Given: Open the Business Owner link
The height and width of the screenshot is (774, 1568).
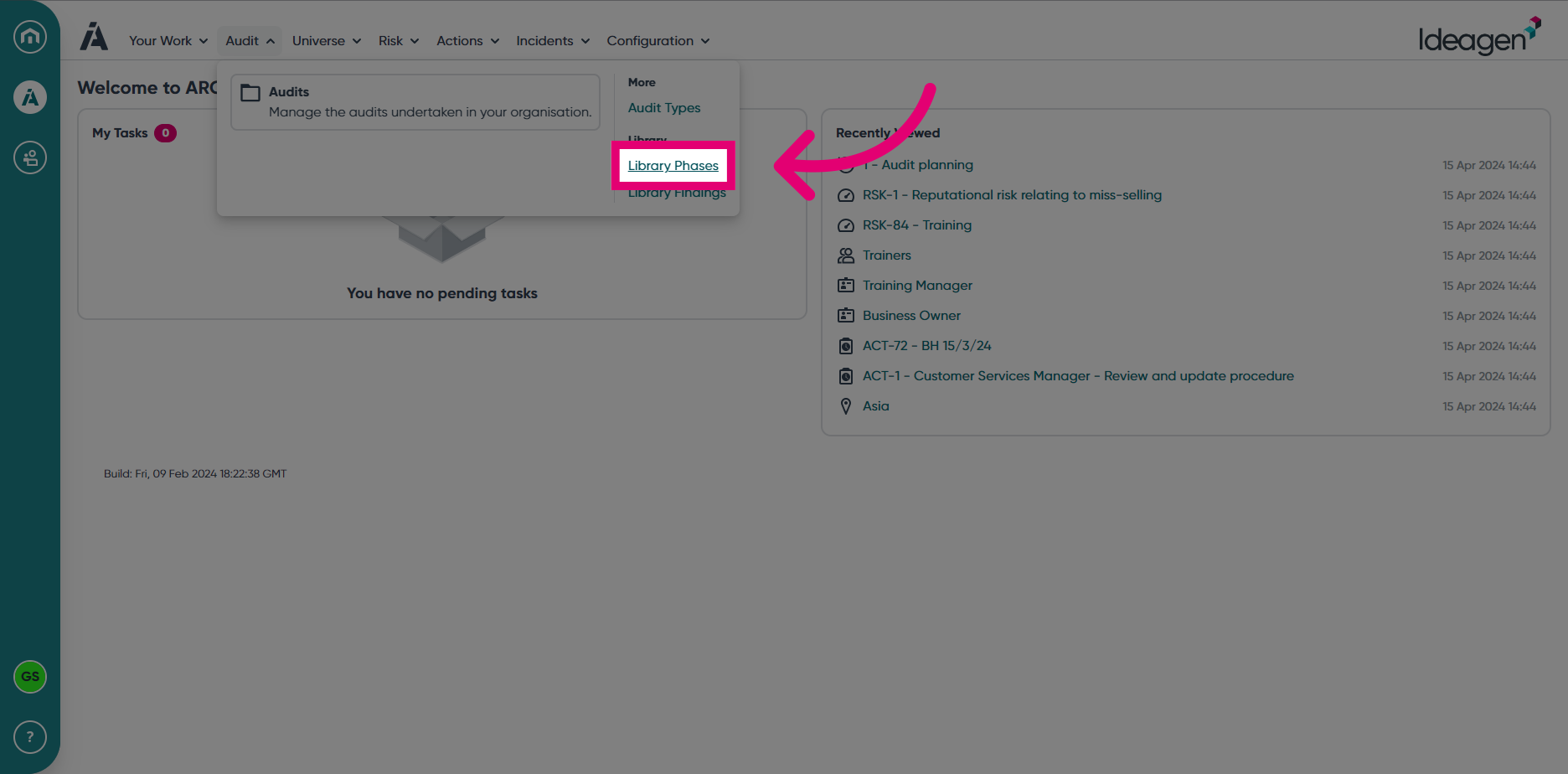Looking at the screenshot, I should [x=911, y=316].
